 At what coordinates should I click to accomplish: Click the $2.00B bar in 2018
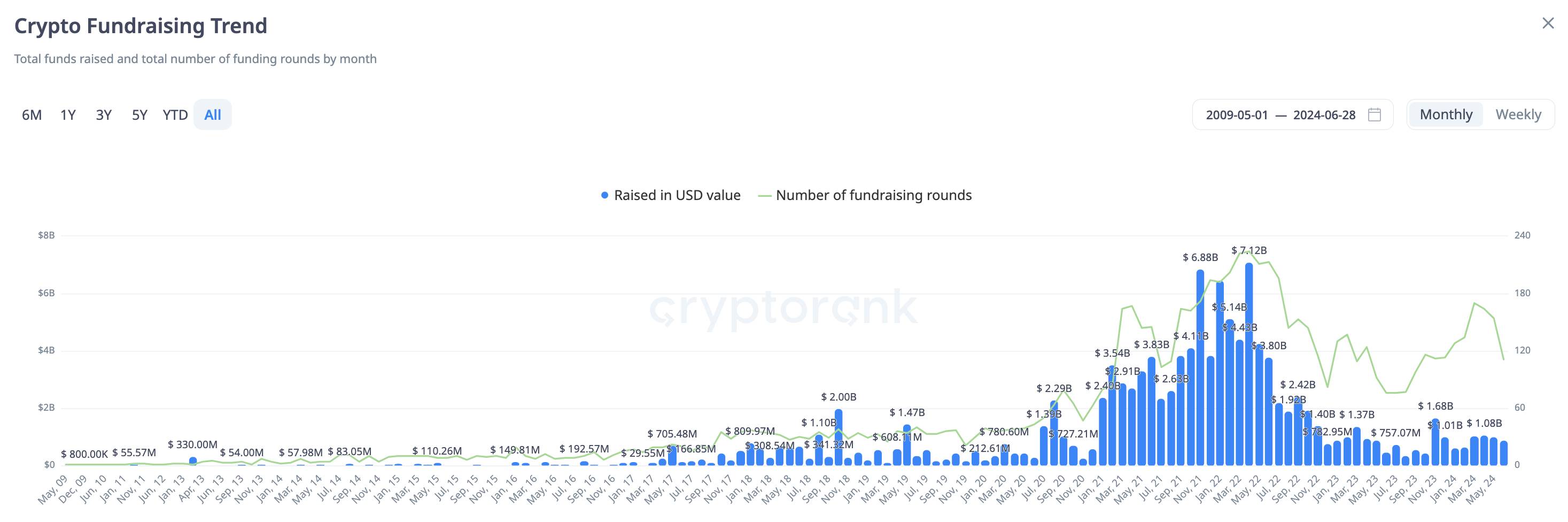(x=839, y=437)
